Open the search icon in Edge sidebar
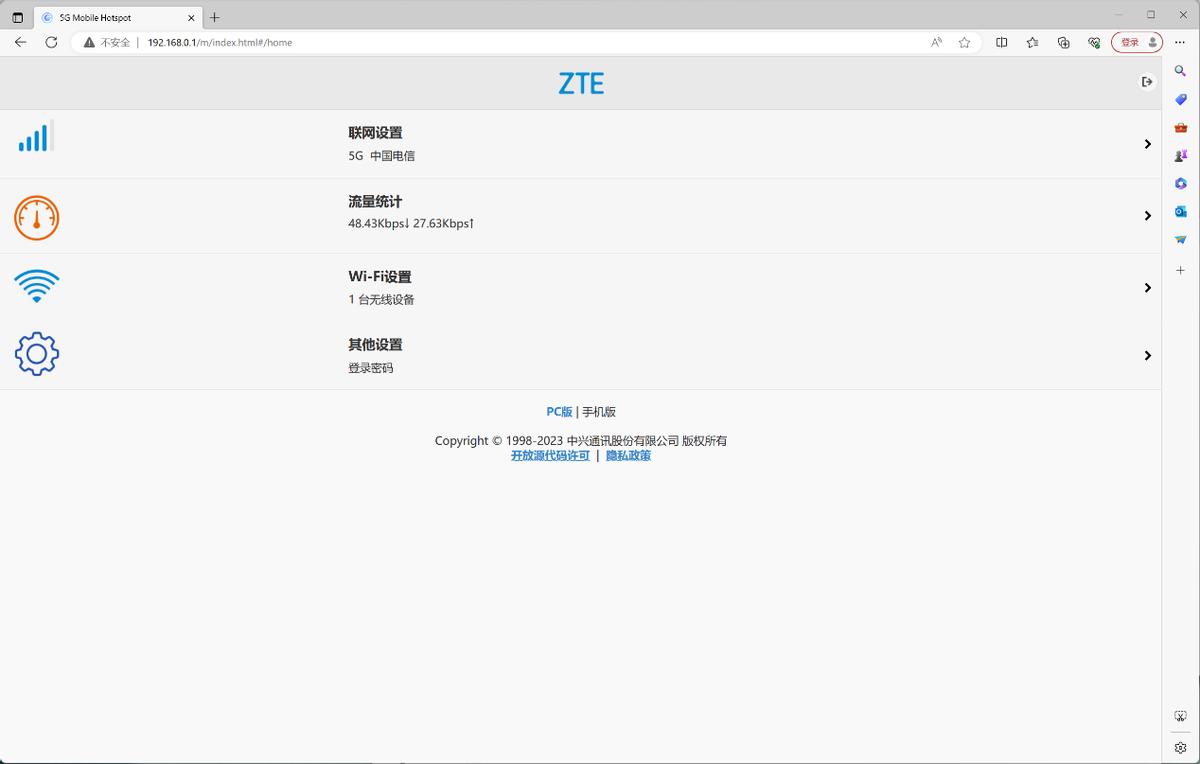 tap(1180, 71)
